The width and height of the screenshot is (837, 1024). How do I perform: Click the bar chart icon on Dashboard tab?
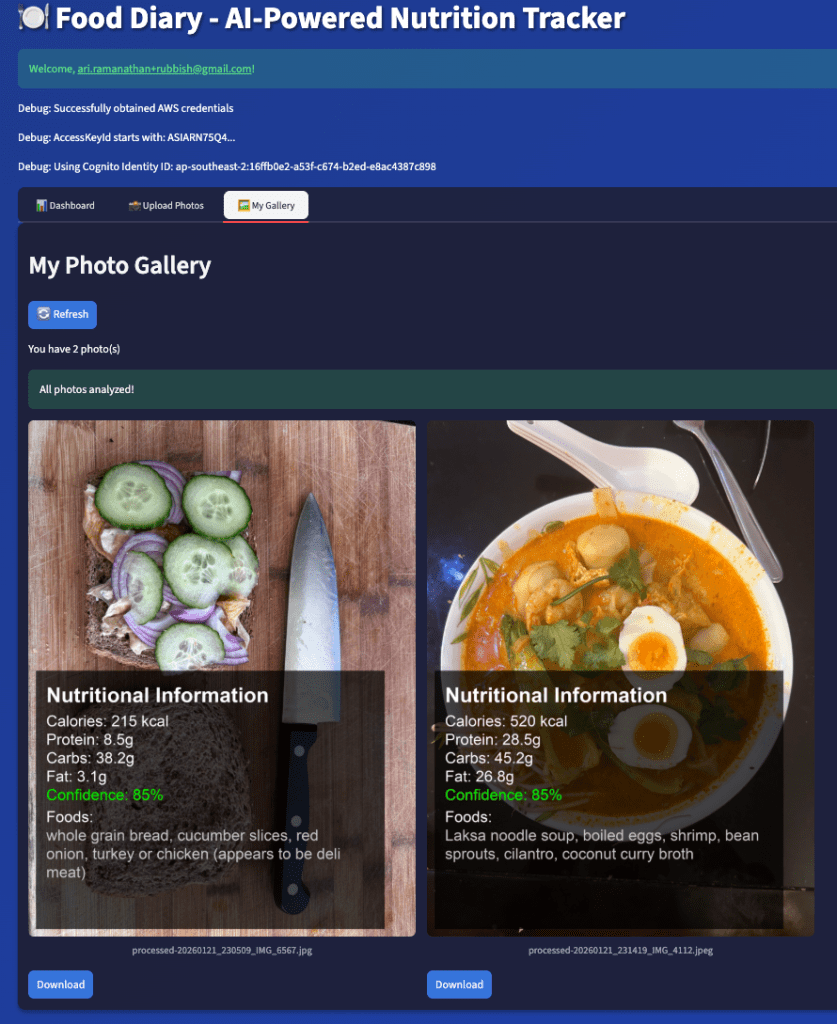pos(41,205)
